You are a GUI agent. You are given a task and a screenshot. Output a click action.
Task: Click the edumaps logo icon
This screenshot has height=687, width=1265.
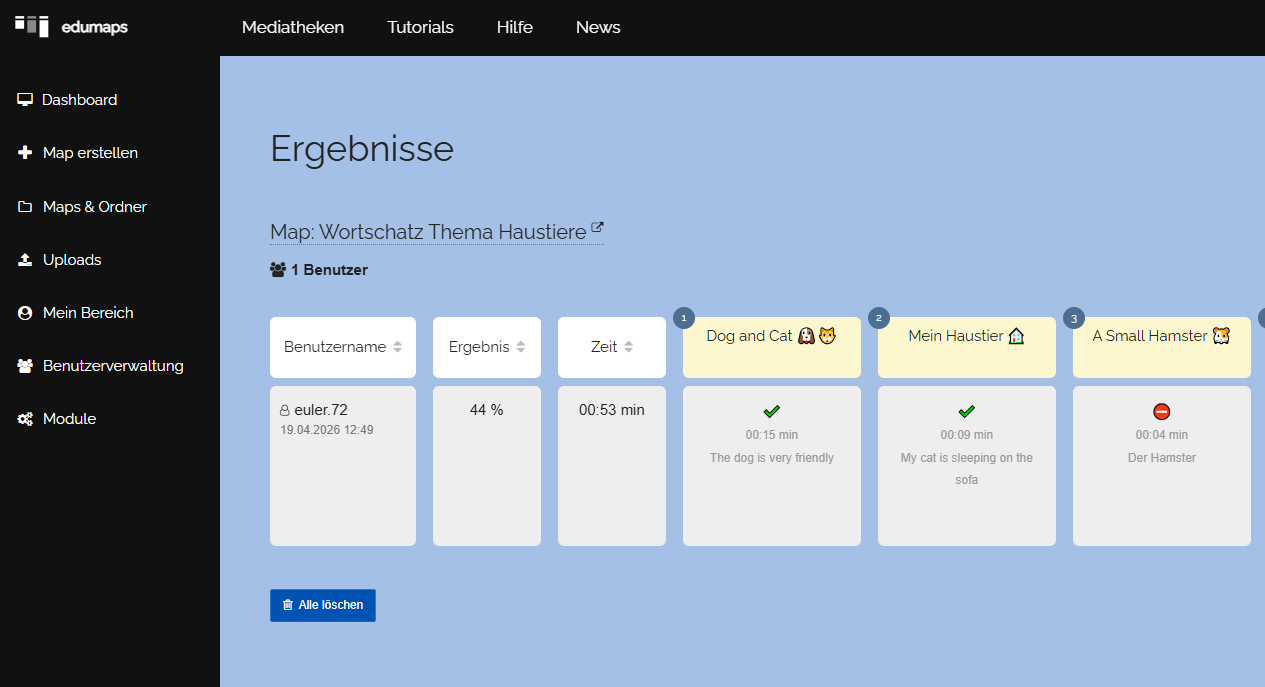click(32, 26)
